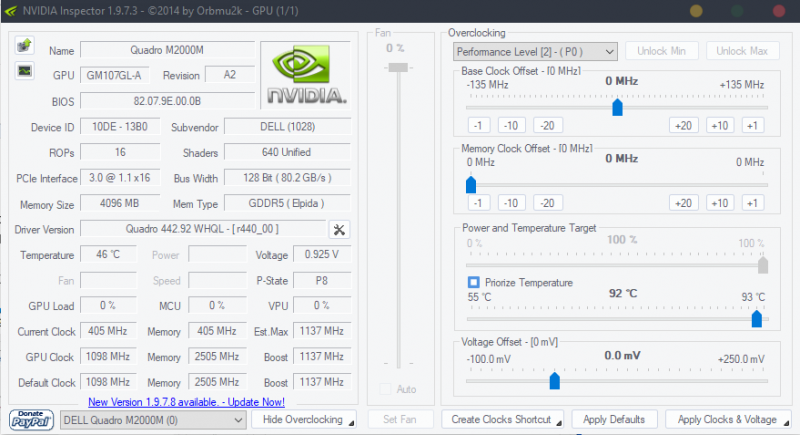This screenshot has width=800, height=435.
Task: Increase base clock offset by 20
Action: (x=683, y=125)
